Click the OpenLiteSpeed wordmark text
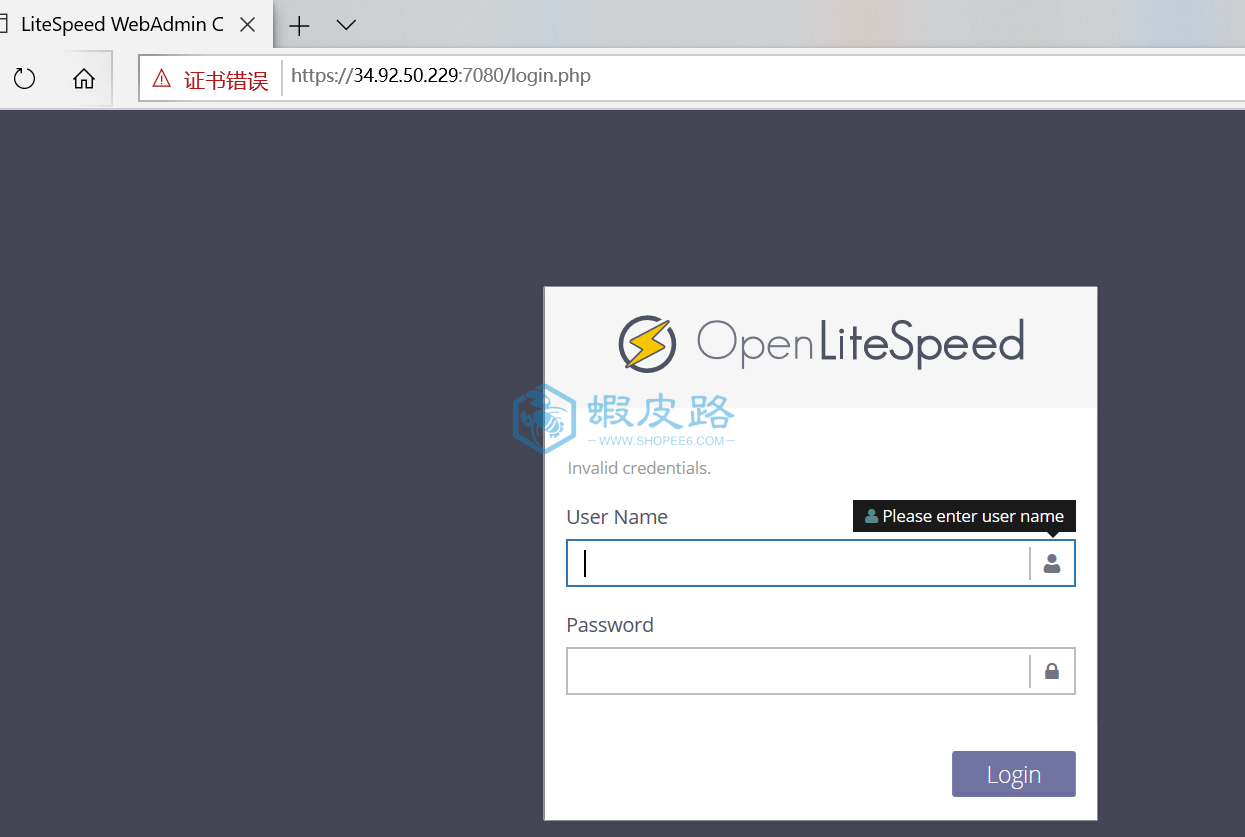This screenshot has width=1245, height=837. pyautogui.click(x=861, y=343)
